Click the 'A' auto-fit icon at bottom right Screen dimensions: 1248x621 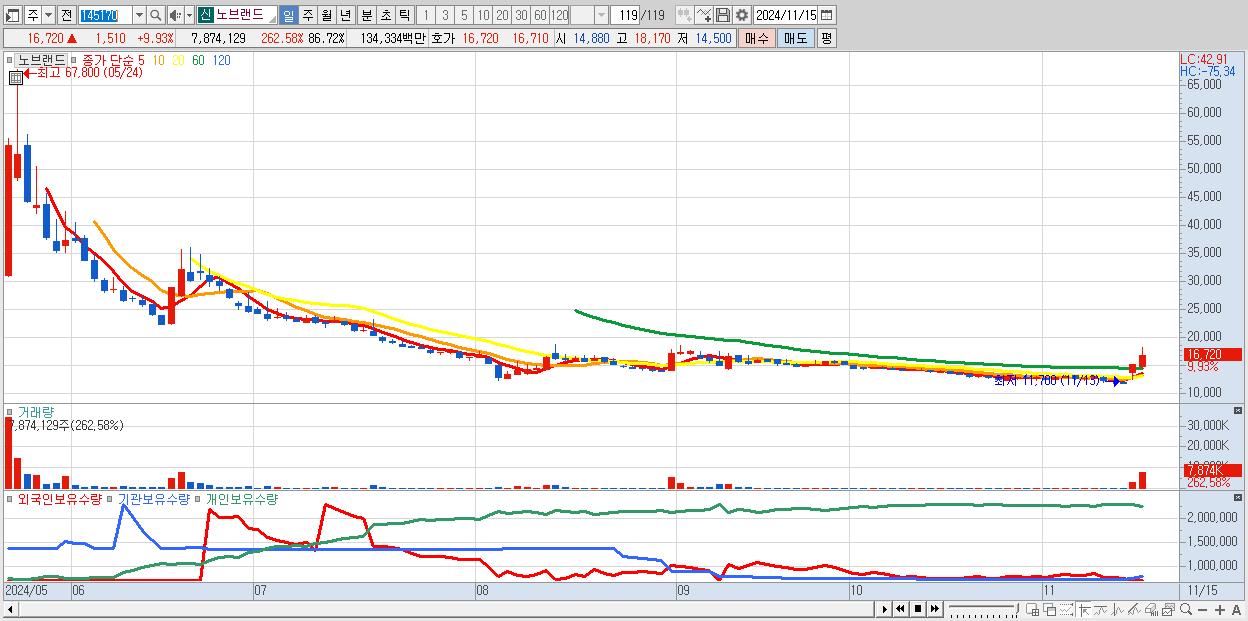1237,610
